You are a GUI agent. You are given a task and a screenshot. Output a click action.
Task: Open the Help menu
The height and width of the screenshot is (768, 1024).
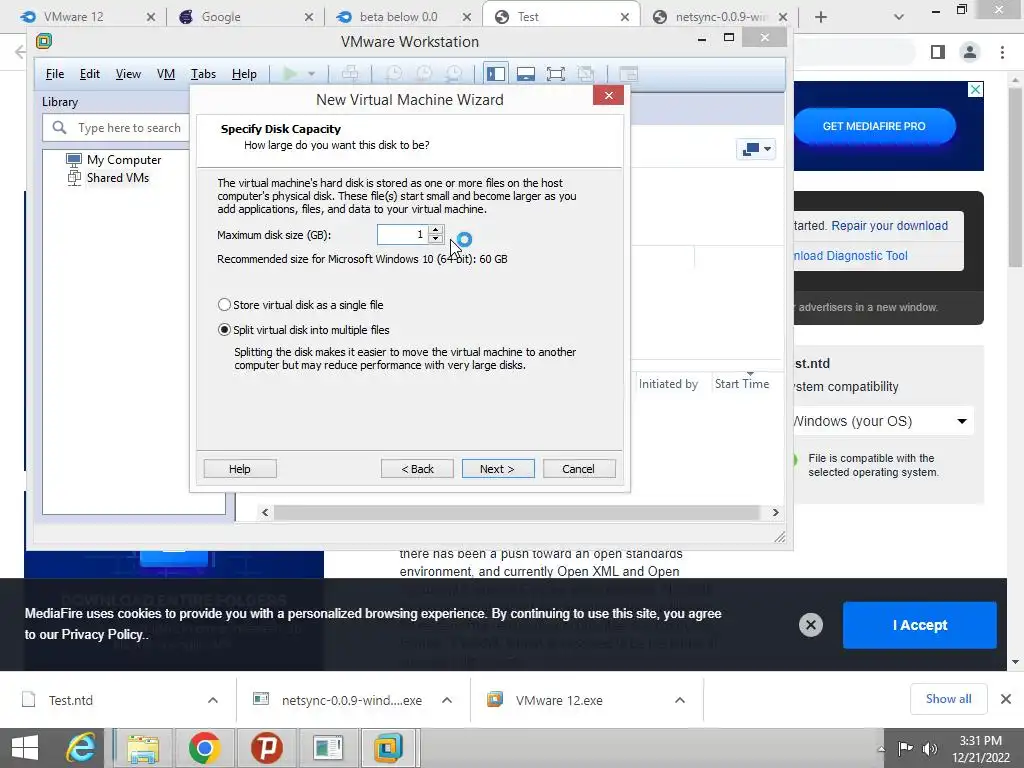tap(244, 74)
